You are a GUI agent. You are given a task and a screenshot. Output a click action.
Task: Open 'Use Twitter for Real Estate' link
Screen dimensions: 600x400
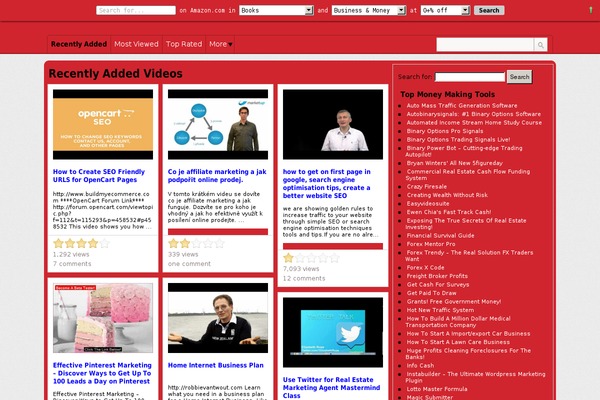pos(331,387)
